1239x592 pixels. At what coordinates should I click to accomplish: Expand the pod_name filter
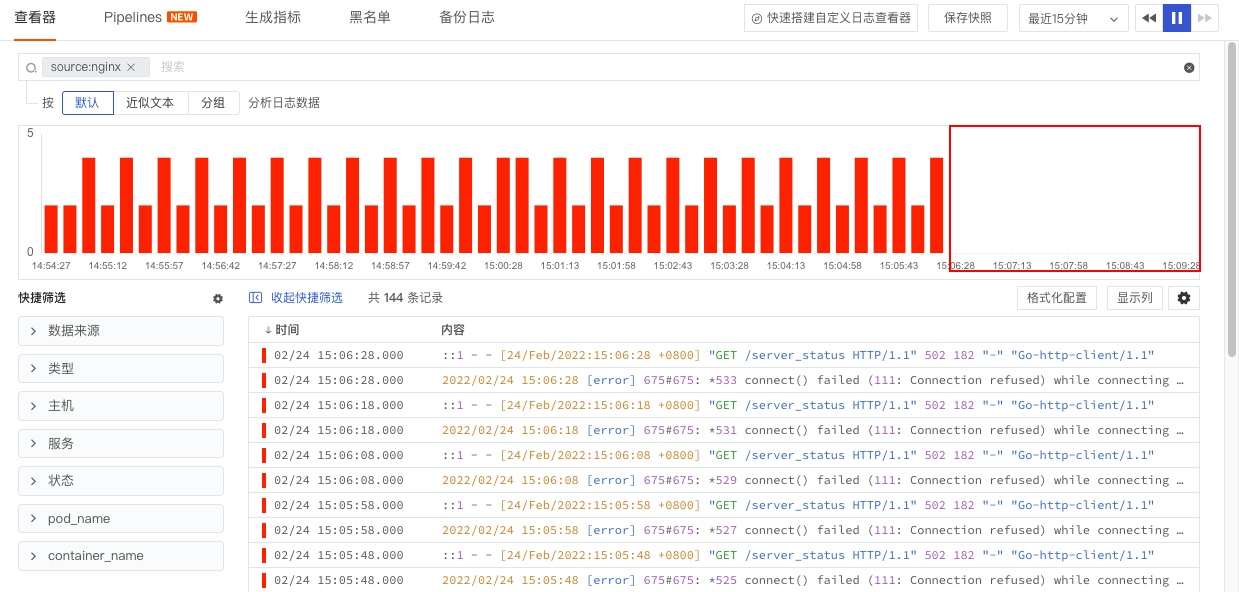point(121,518)
